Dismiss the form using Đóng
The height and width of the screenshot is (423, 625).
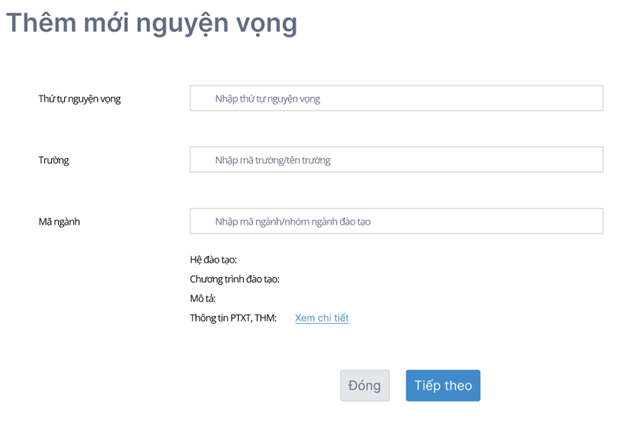pos(365,386)
